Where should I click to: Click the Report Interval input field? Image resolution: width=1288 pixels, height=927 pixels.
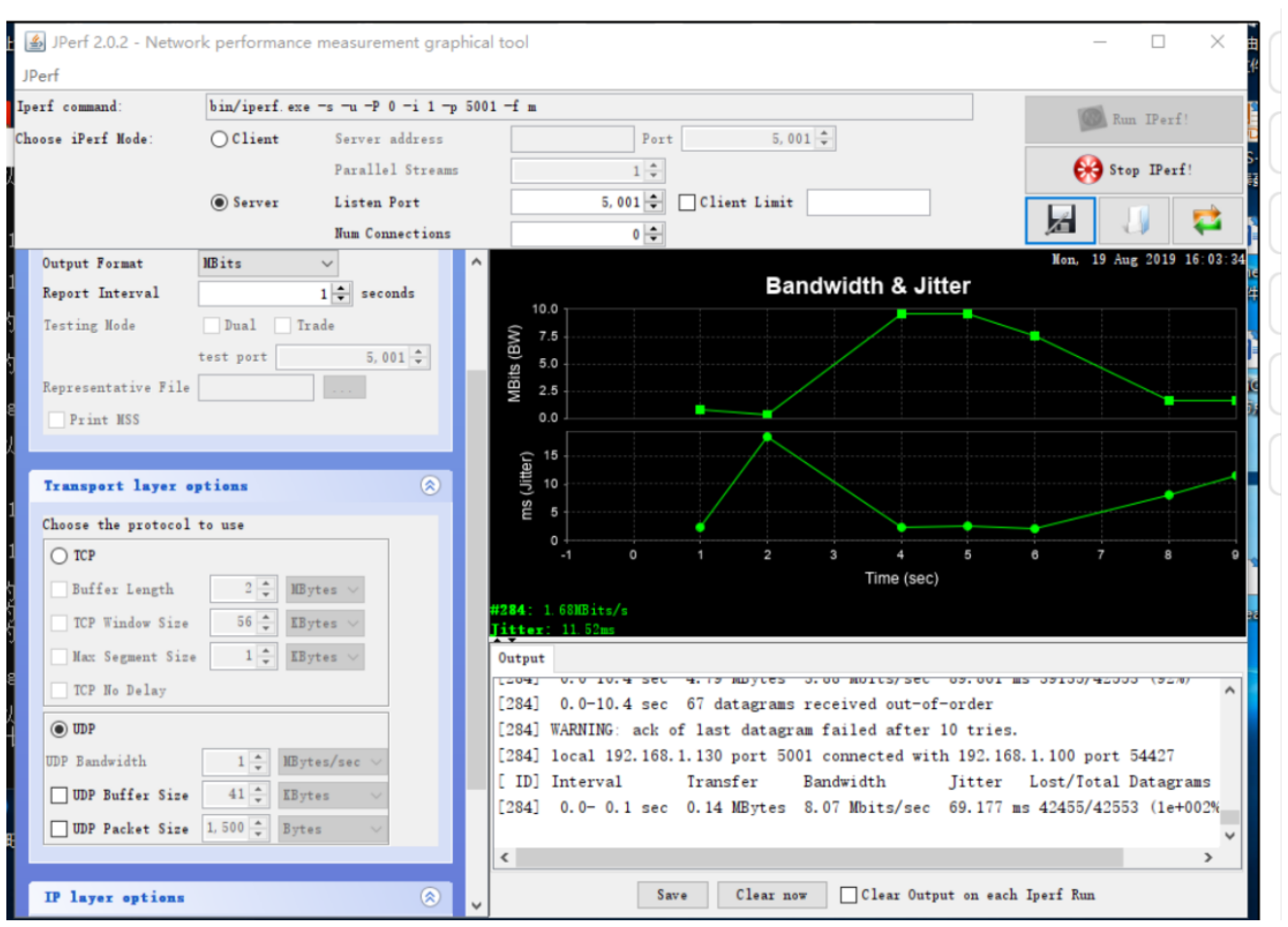coord(265,293)
